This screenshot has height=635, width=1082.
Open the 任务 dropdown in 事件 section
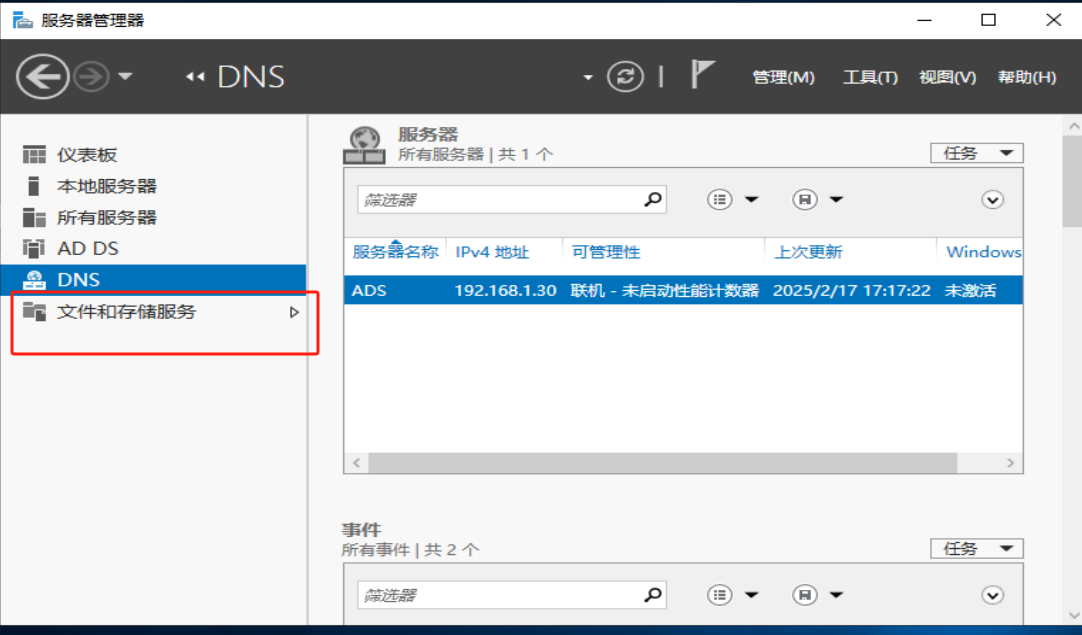tap(977, 549)
